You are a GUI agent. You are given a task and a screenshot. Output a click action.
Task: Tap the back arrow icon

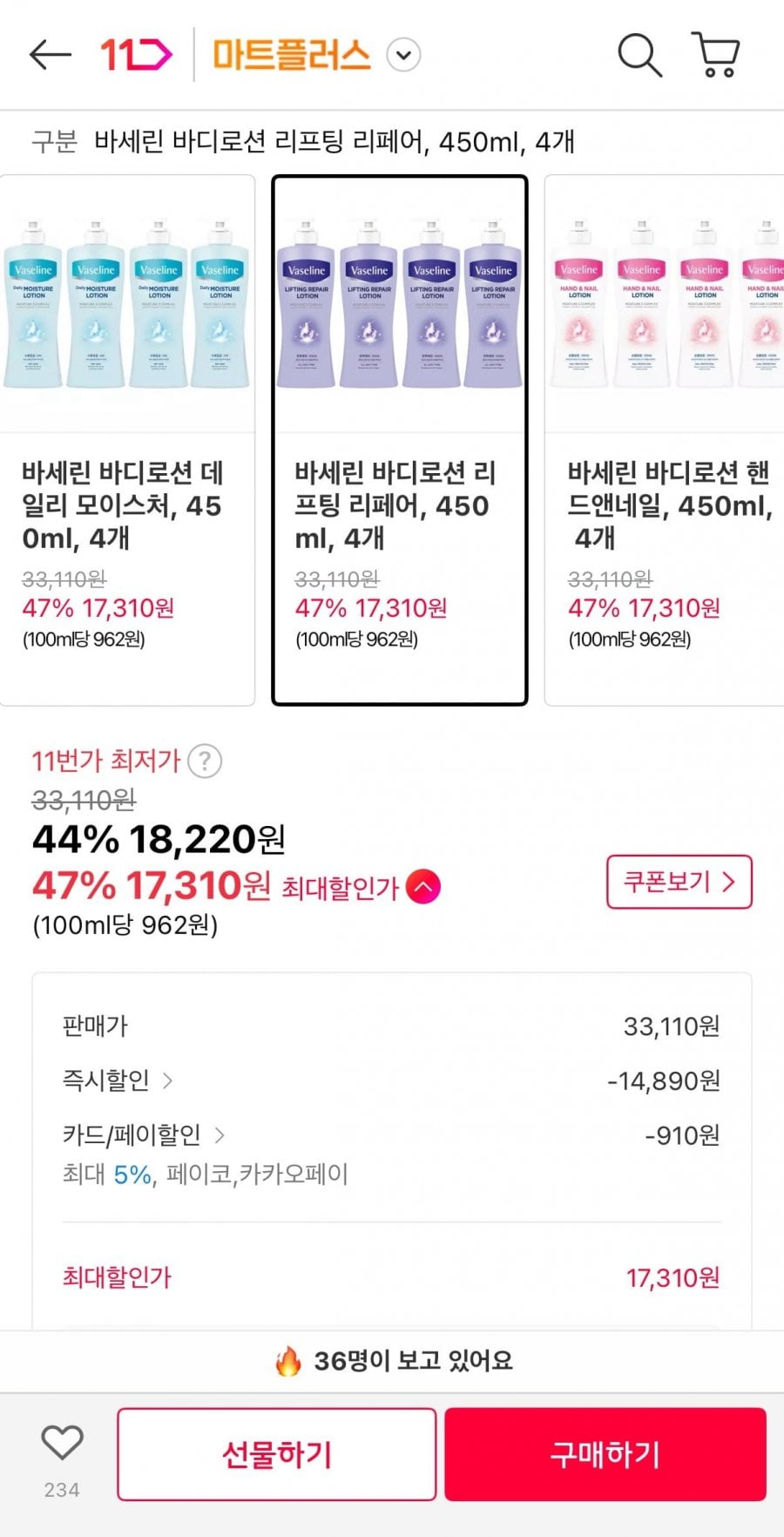(50, 55)
